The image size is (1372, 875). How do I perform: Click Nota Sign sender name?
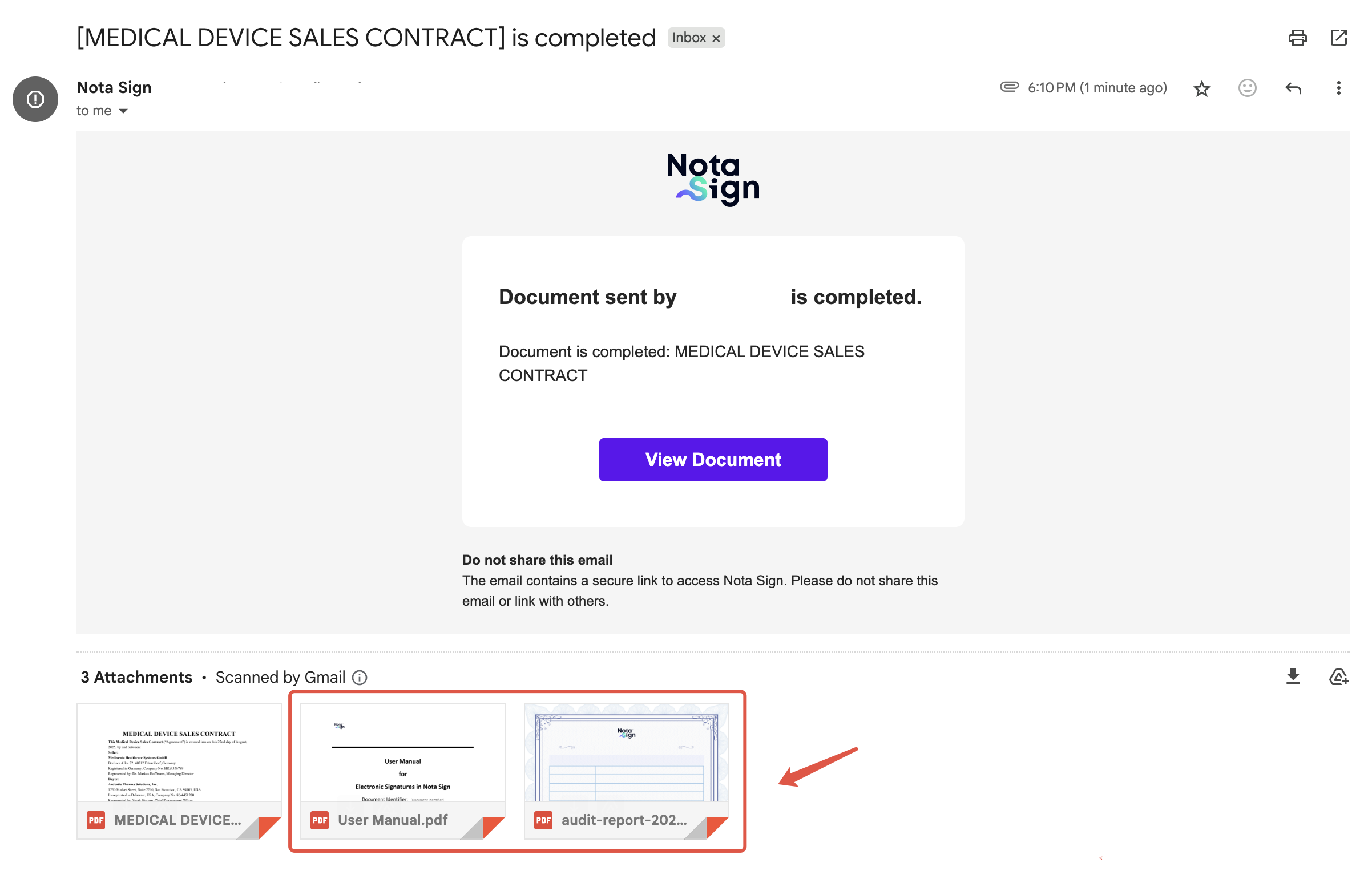pos(114,88)
